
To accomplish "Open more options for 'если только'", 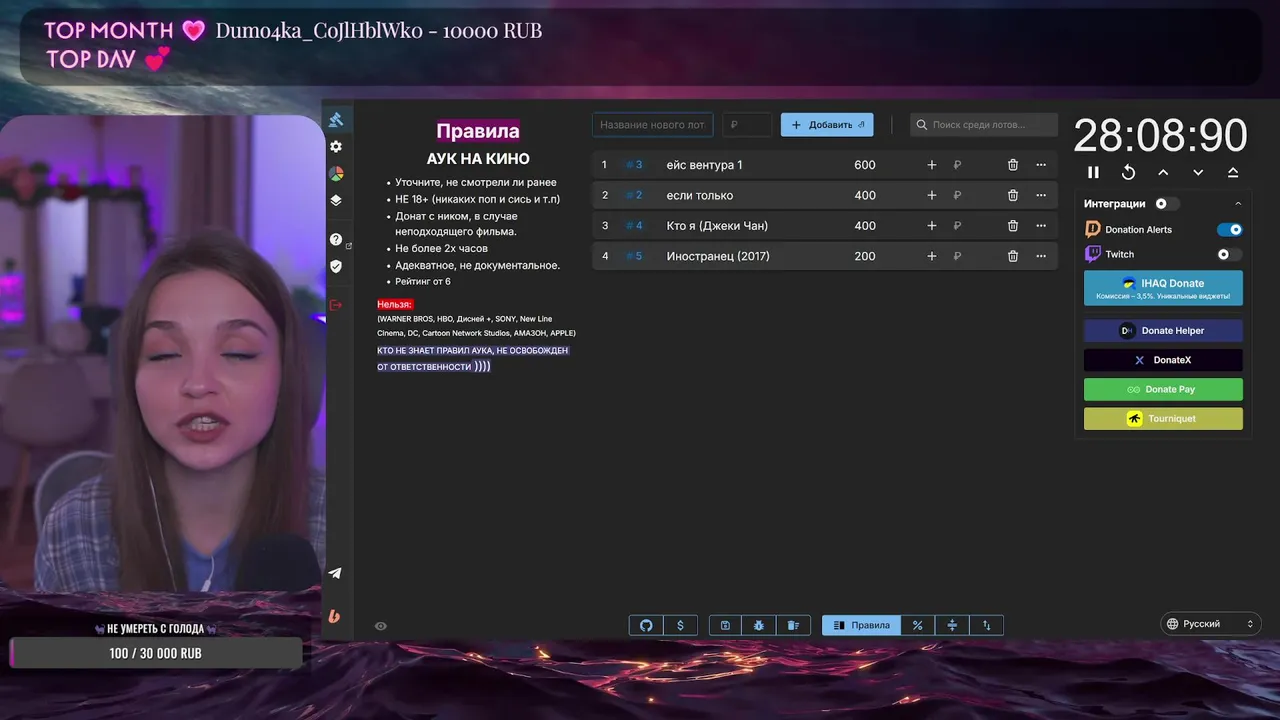I will click(x=1041, y=195).
